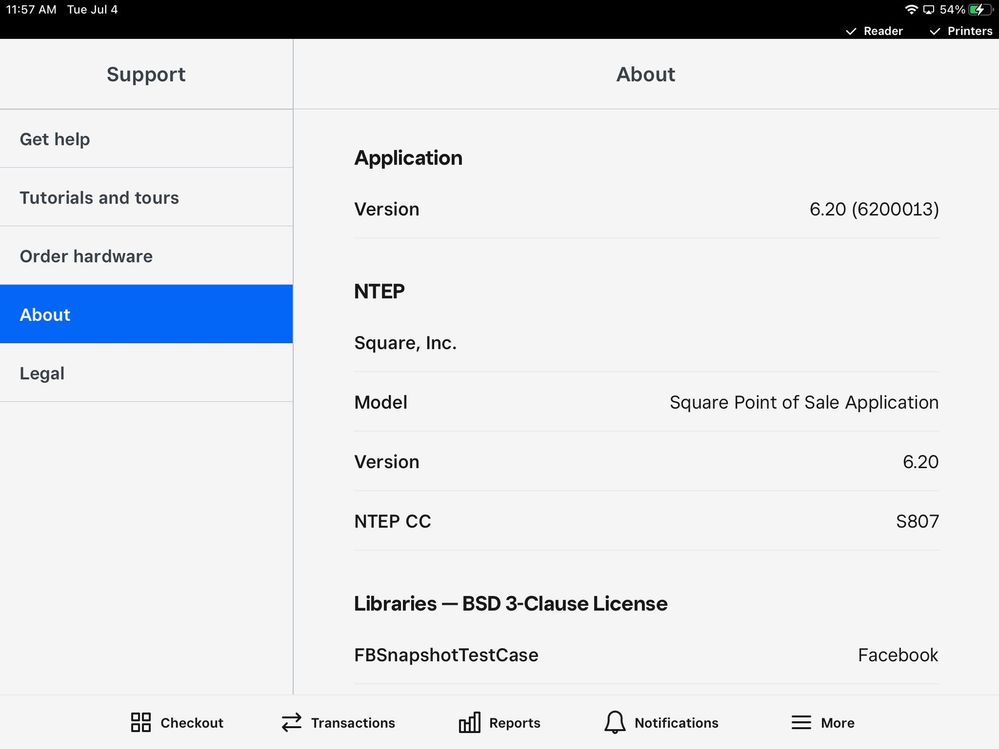
Task: Tap the Model row under NTEP
Action: [x=646, y=402]
